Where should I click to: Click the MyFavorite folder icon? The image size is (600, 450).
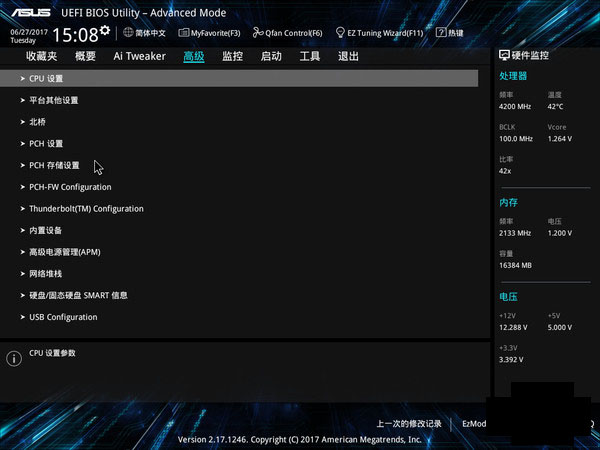[x=184, y=33]
